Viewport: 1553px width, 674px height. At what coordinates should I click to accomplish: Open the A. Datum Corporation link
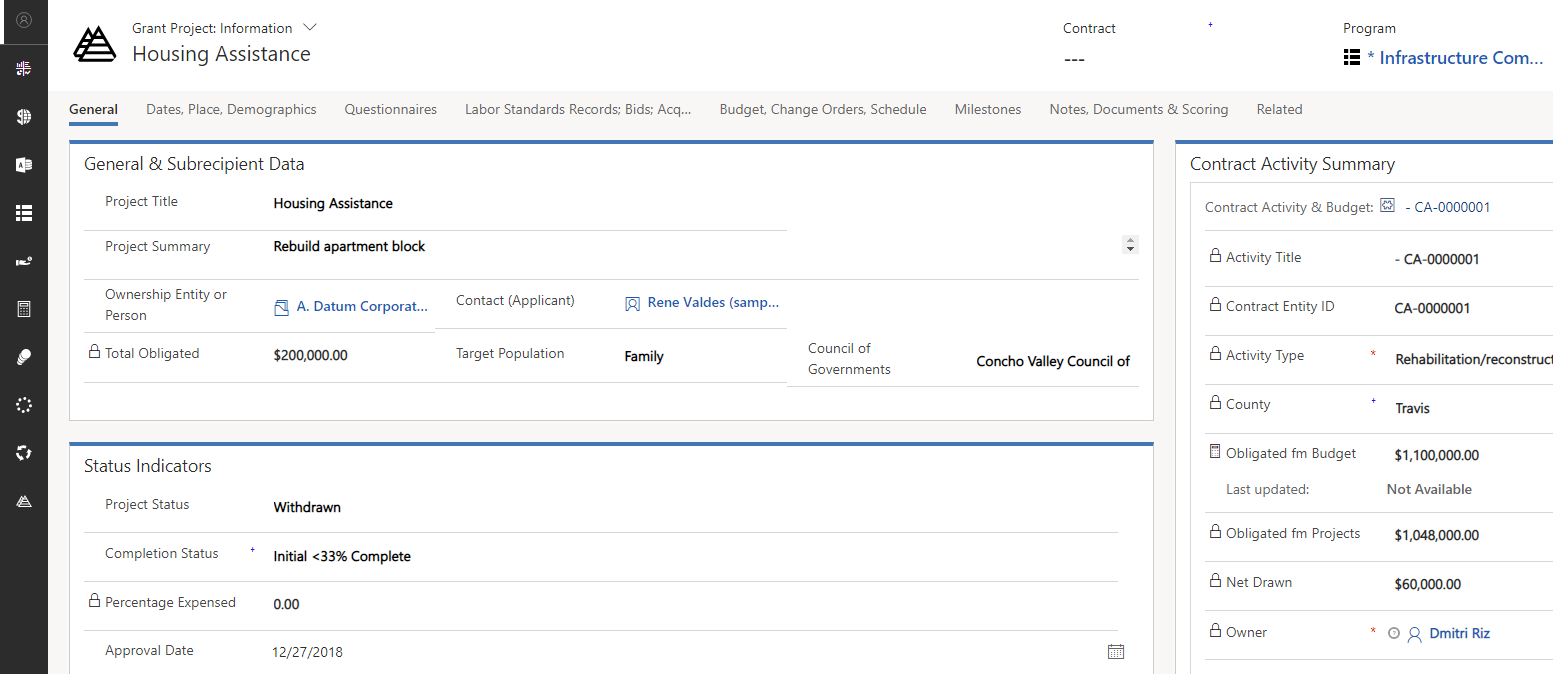(361, 306)
